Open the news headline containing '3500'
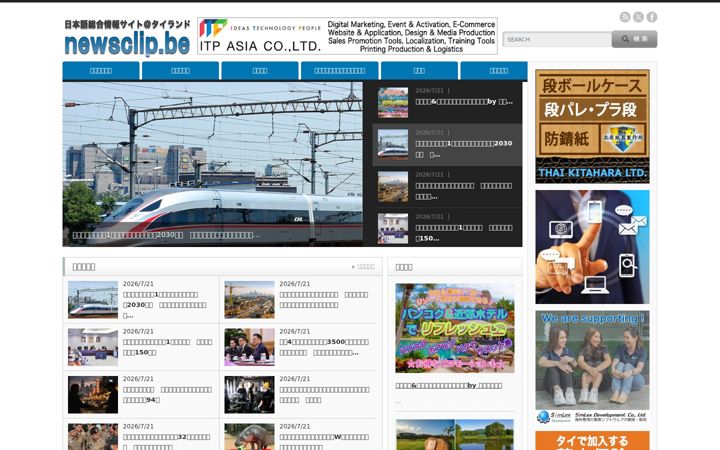Image resolution: width=720 pixels, height=450 pixels. click(x=324, y=347)
